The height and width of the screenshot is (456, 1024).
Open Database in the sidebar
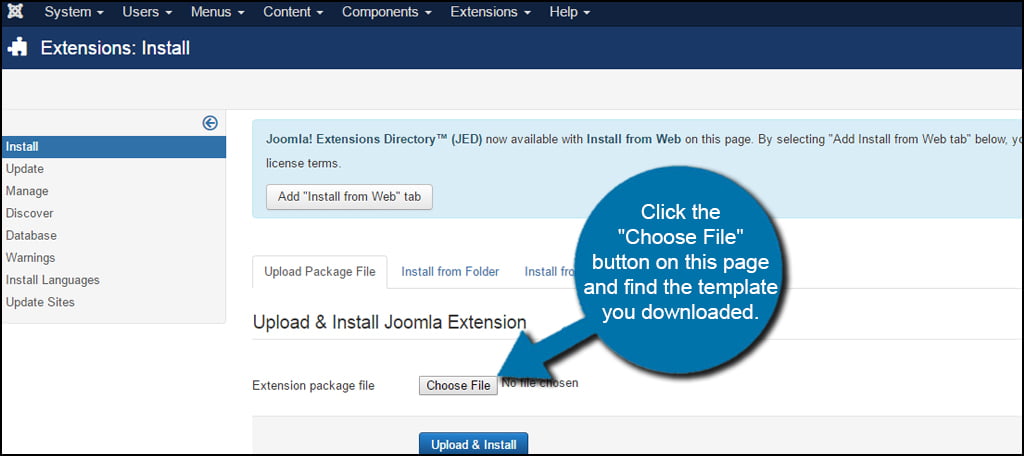pos(31,235)
